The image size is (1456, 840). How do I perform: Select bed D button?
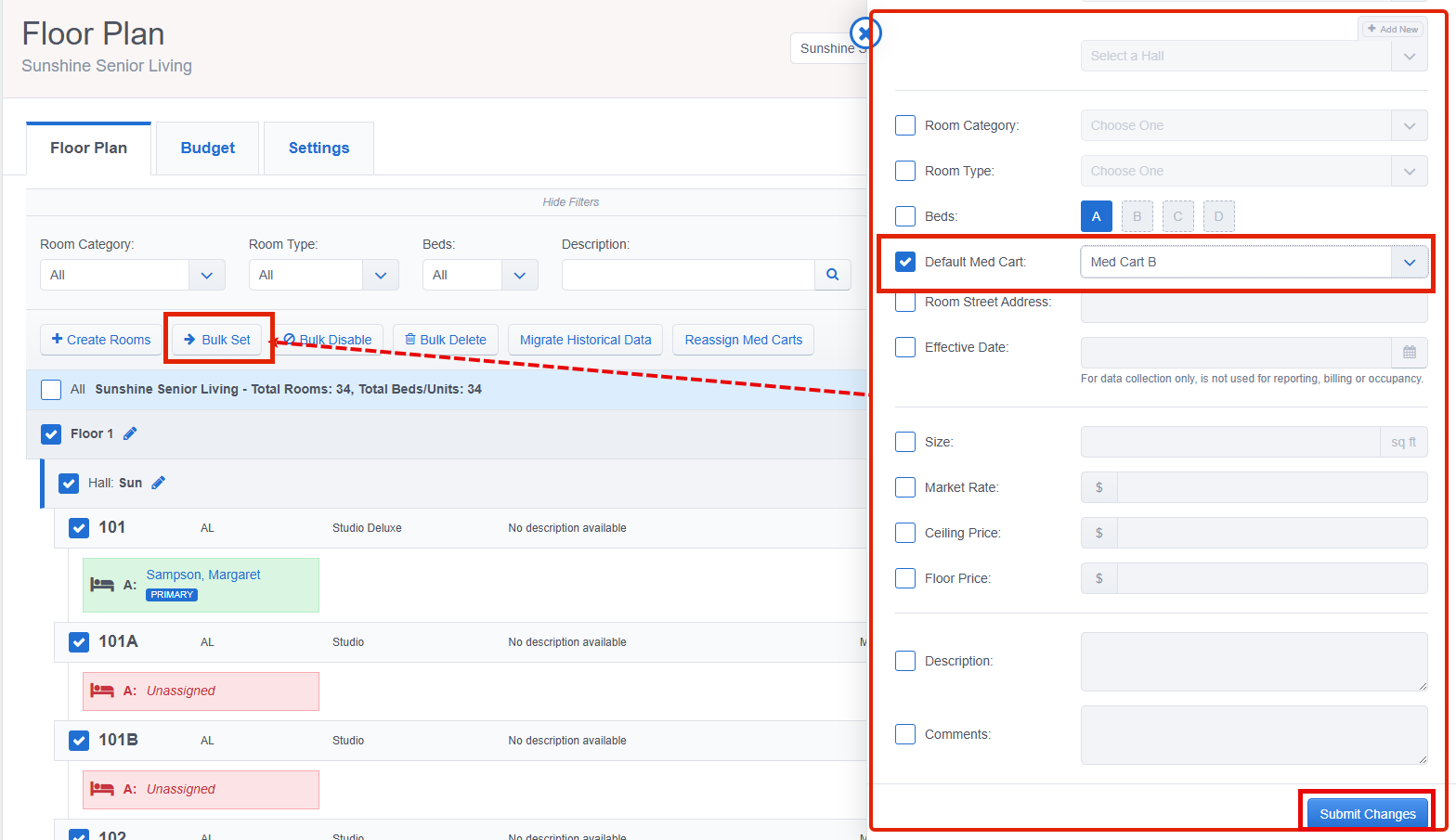[x=1219, y=216]
